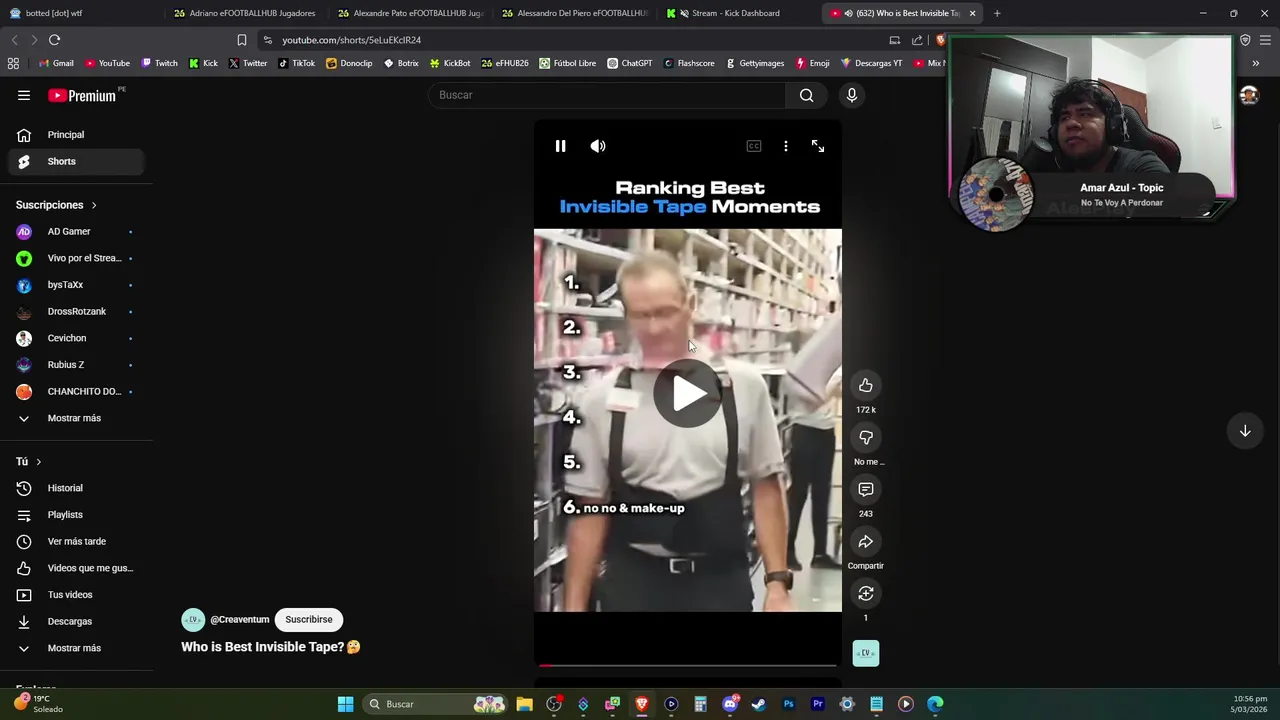The image size is (1280, 720).
Task: Go to the next Short arrow
Action: point(1245,431)
